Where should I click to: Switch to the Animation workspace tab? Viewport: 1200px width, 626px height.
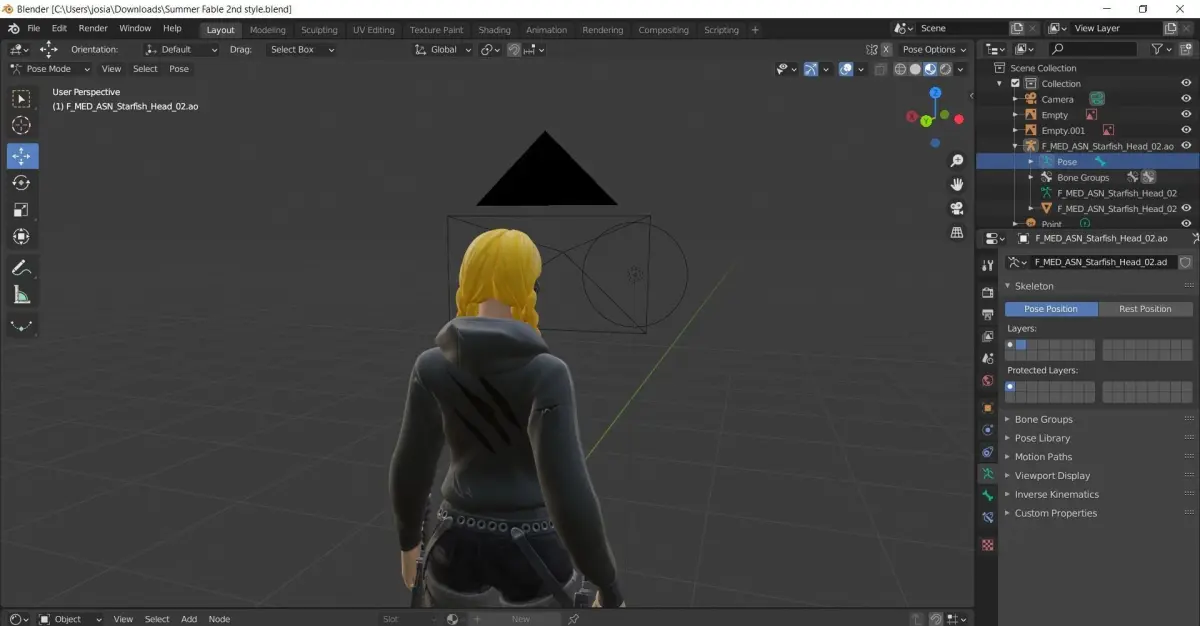546,30
